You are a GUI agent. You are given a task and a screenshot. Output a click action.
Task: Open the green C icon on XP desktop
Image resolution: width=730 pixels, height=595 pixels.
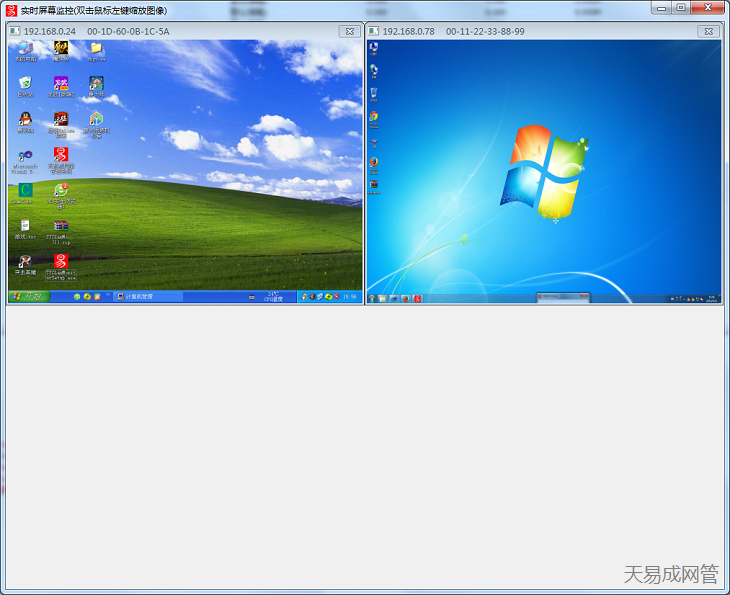tap(25, 190)
